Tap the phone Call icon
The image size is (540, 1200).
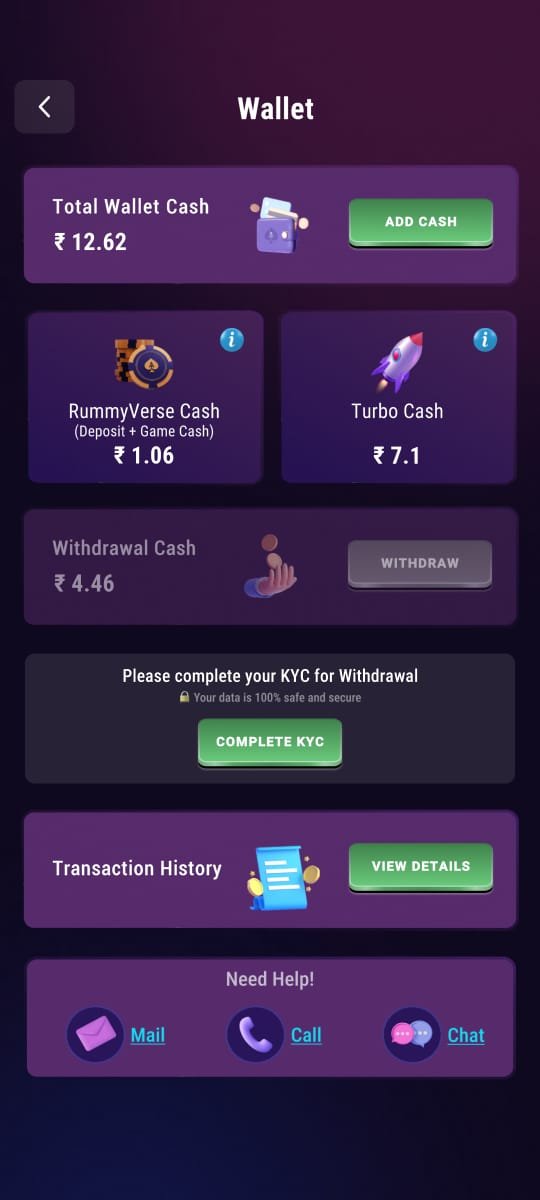click(256, 1034)
